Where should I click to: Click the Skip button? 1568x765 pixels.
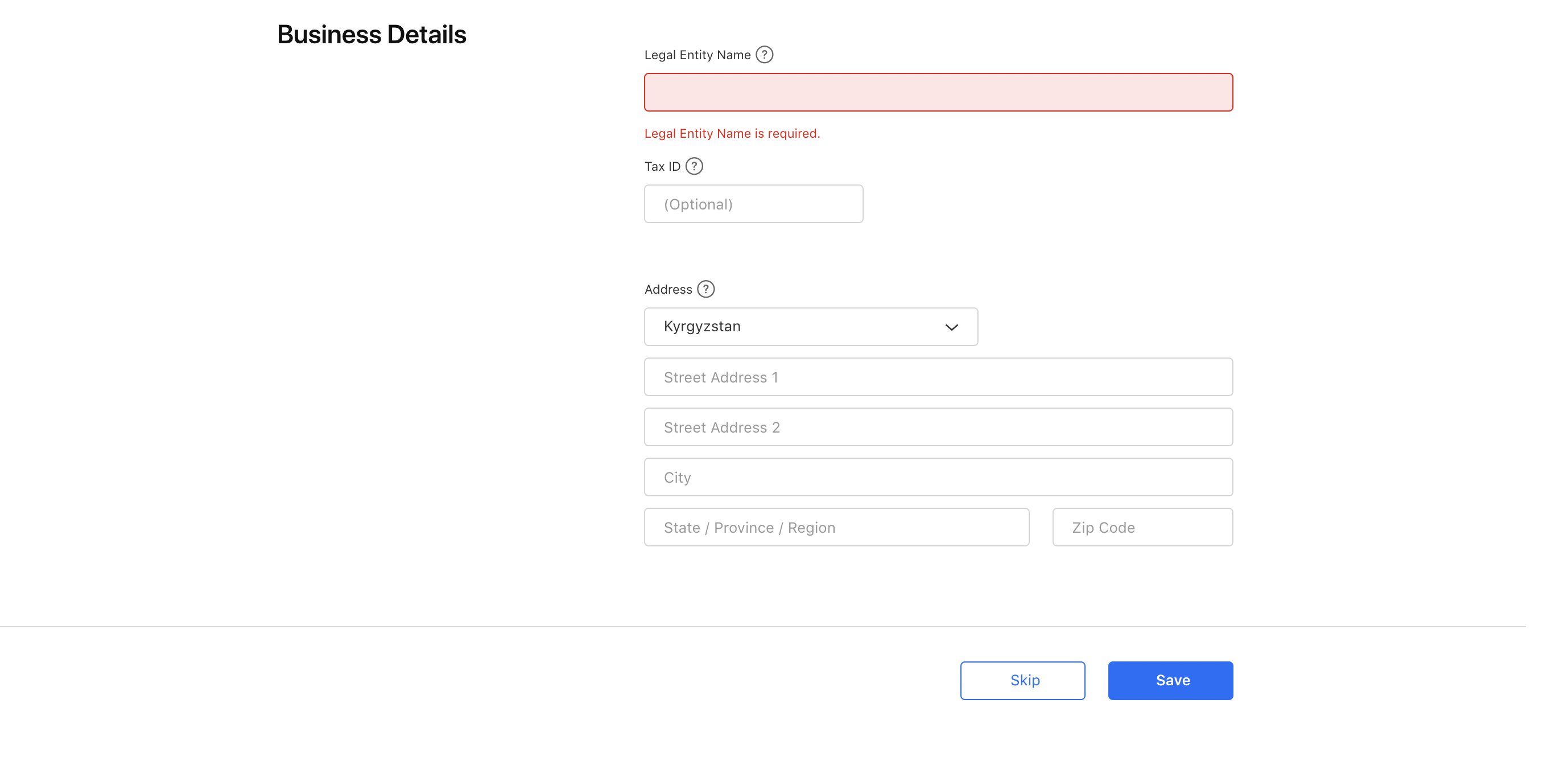click(1022, 681)
